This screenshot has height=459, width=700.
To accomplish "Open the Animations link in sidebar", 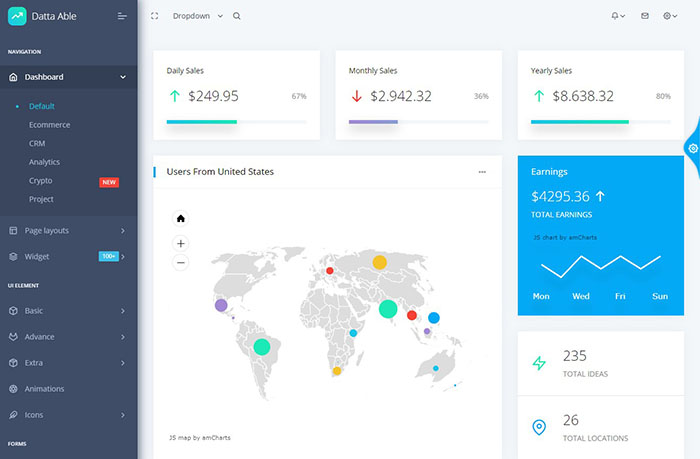I will point(44,389).
